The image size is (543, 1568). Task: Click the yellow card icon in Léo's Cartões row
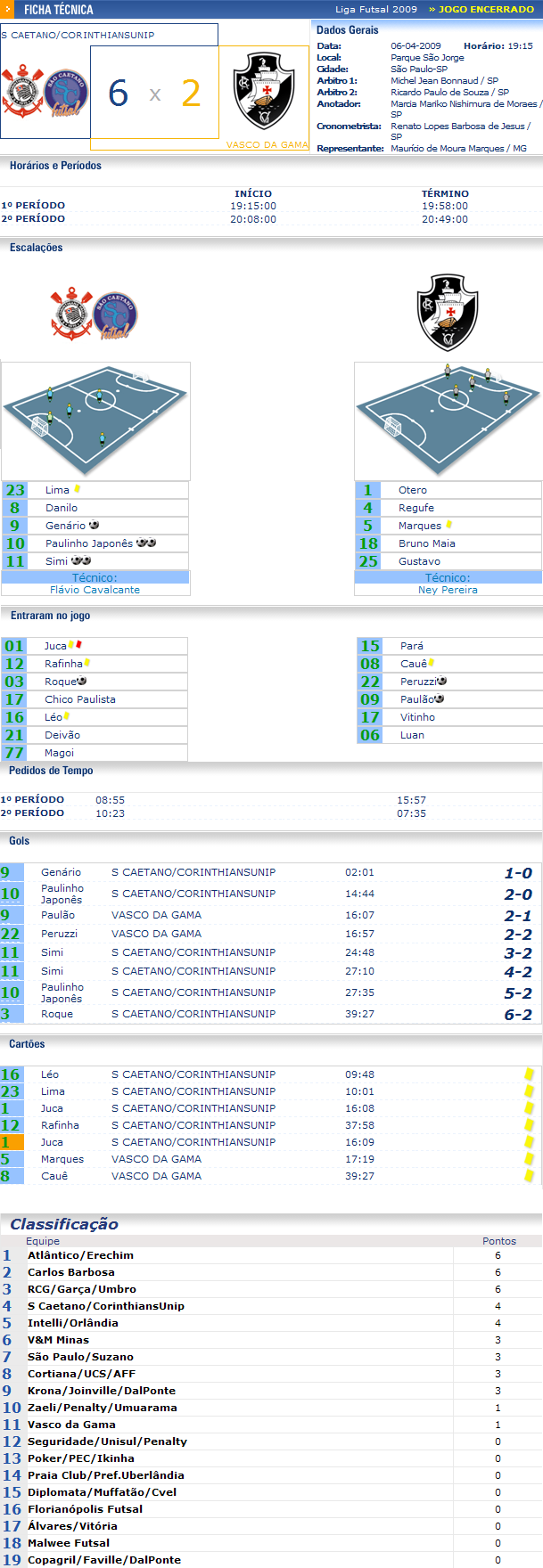(529, 1074)
